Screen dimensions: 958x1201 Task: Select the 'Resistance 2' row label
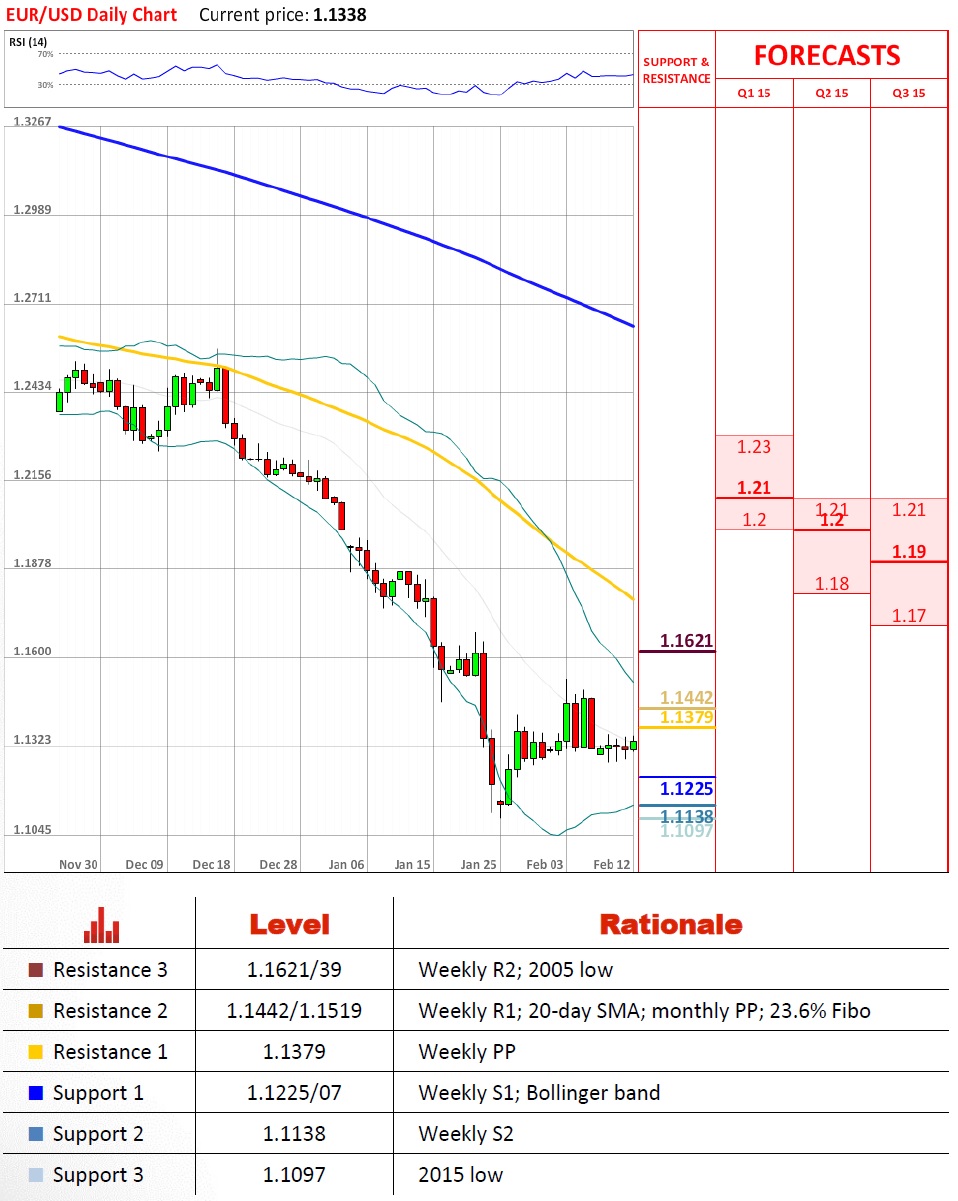pos(110,1011)
